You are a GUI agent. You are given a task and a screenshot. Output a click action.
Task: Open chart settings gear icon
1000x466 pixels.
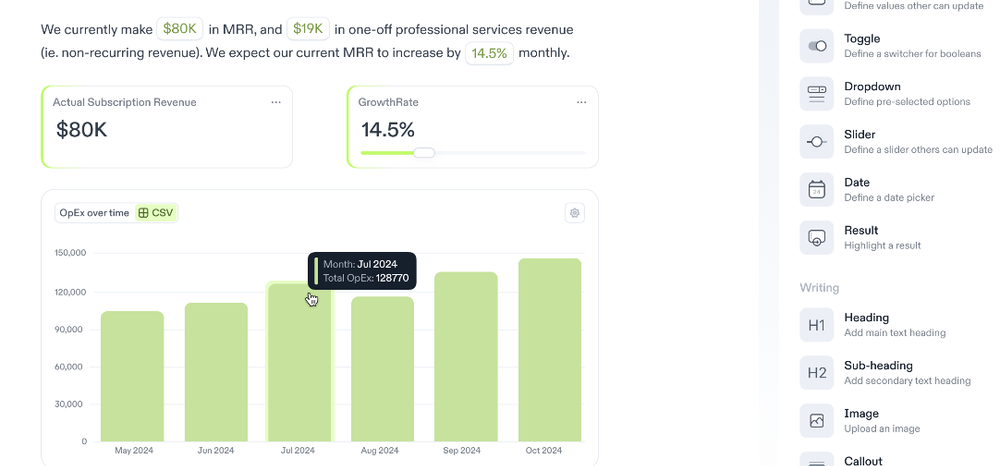pos(575,213)
